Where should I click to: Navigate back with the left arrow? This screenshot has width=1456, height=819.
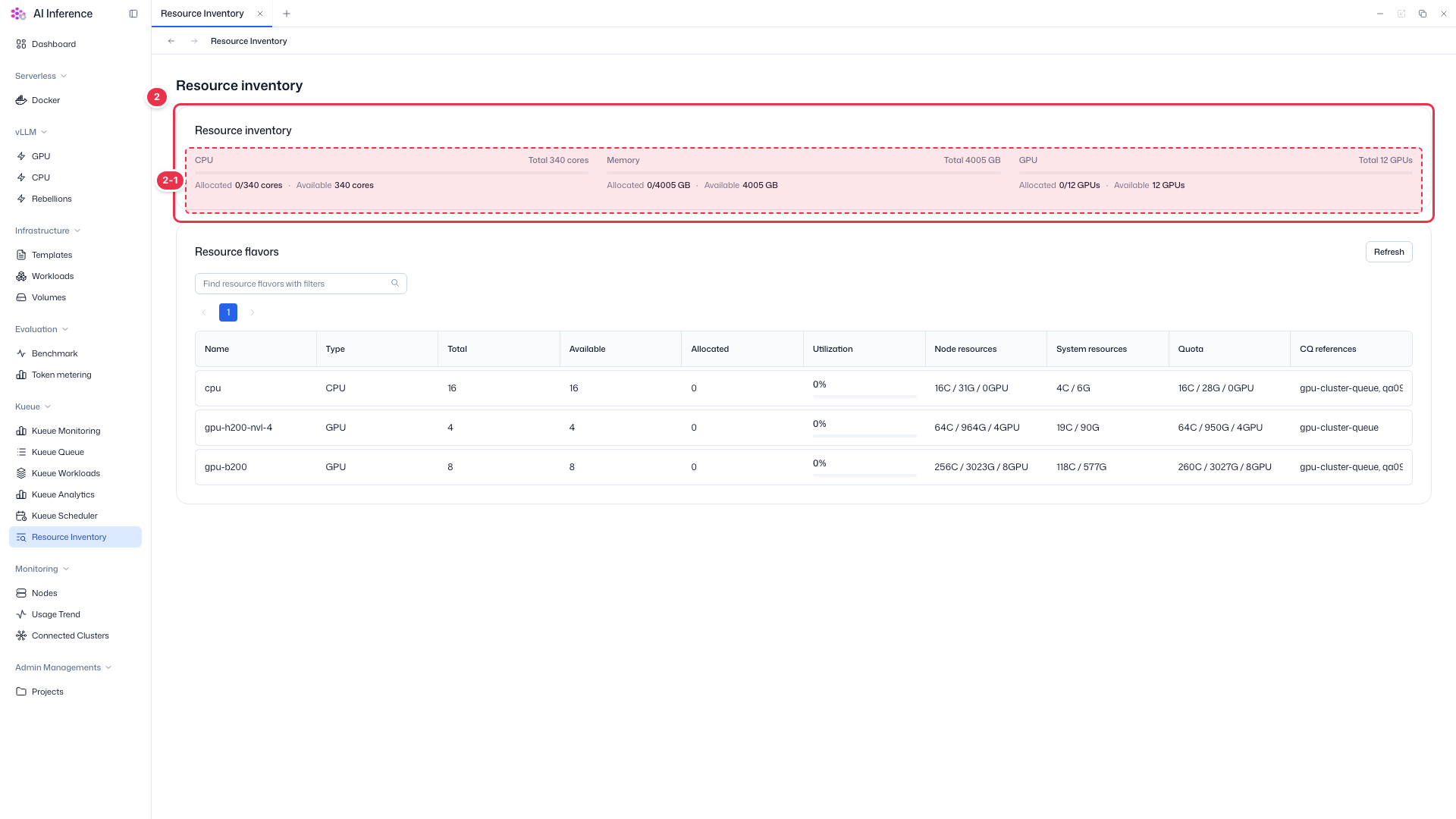tap(171, 41)
